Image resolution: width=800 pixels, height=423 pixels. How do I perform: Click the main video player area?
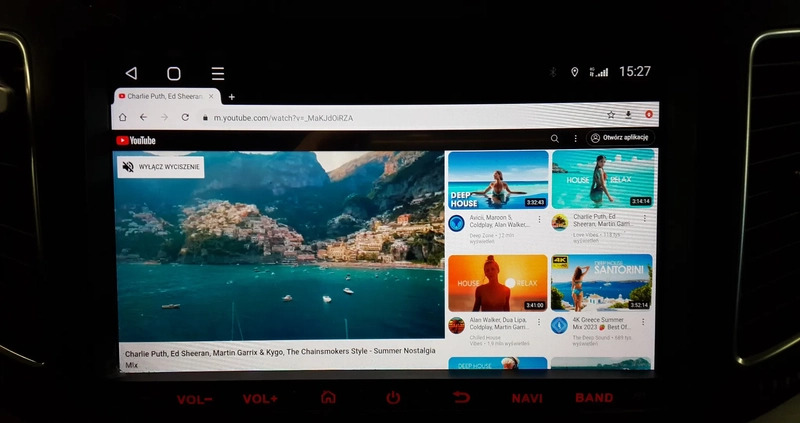click(x=279, y=245)
